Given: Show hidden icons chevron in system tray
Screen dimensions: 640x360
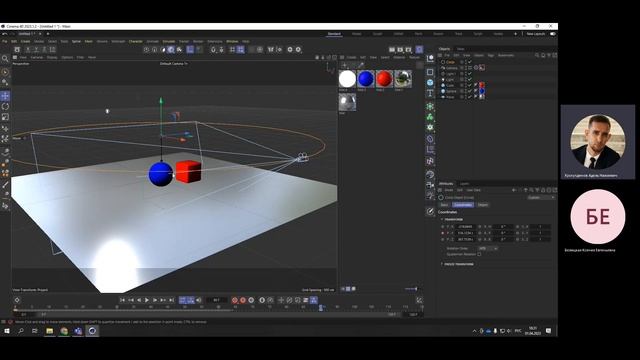Looking at the screenshot, I should pyautogui.click(x=474, y=331).
